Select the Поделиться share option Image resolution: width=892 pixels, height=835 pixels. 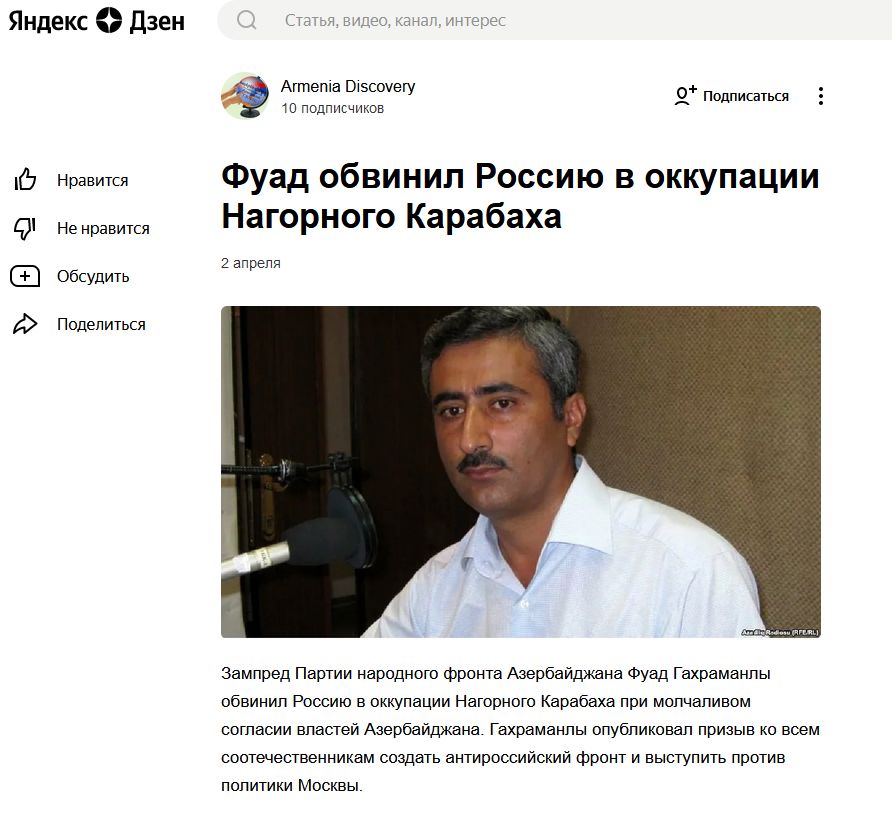(101, 324)
